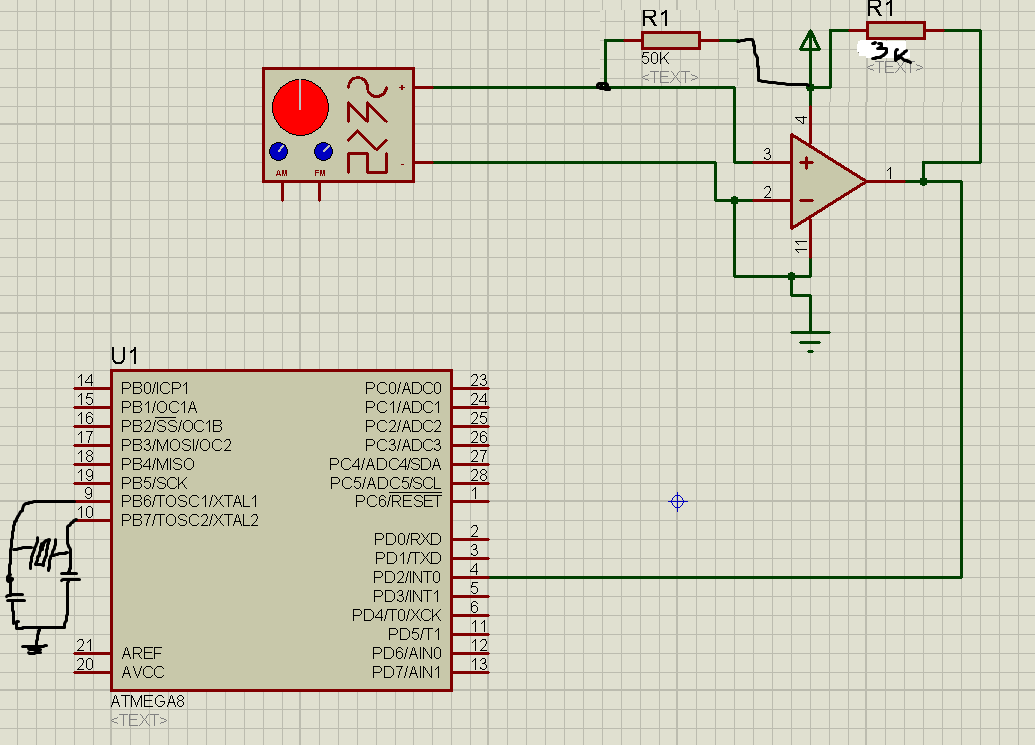Click the red dial on the signal generator
The height and width of the screenshot is (745, 1035).
[x=300, y=106]
